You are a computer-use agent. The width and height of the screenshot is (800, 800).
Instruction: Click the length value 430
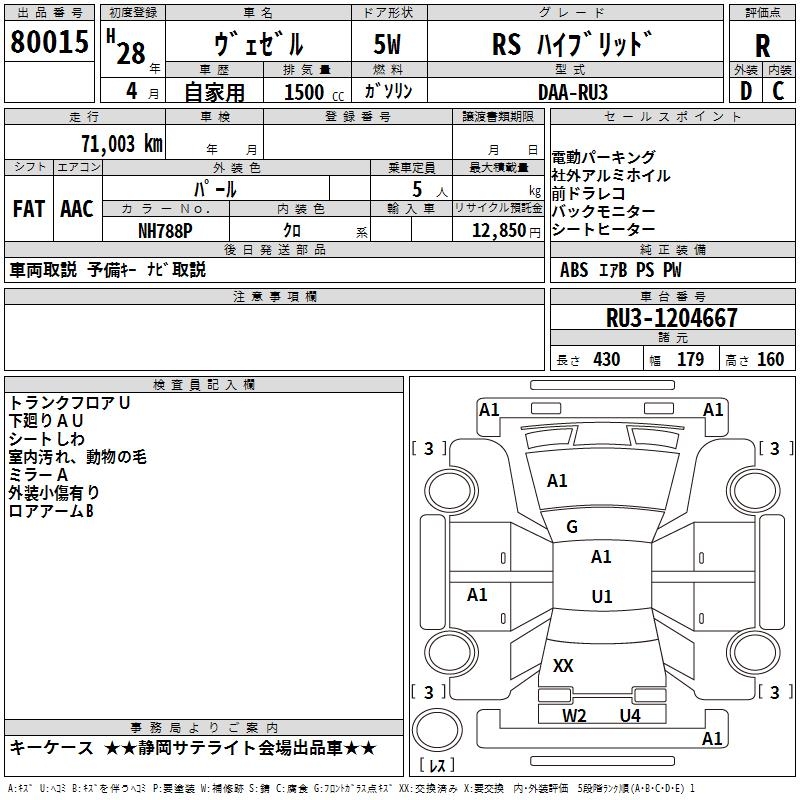point(607,360)
